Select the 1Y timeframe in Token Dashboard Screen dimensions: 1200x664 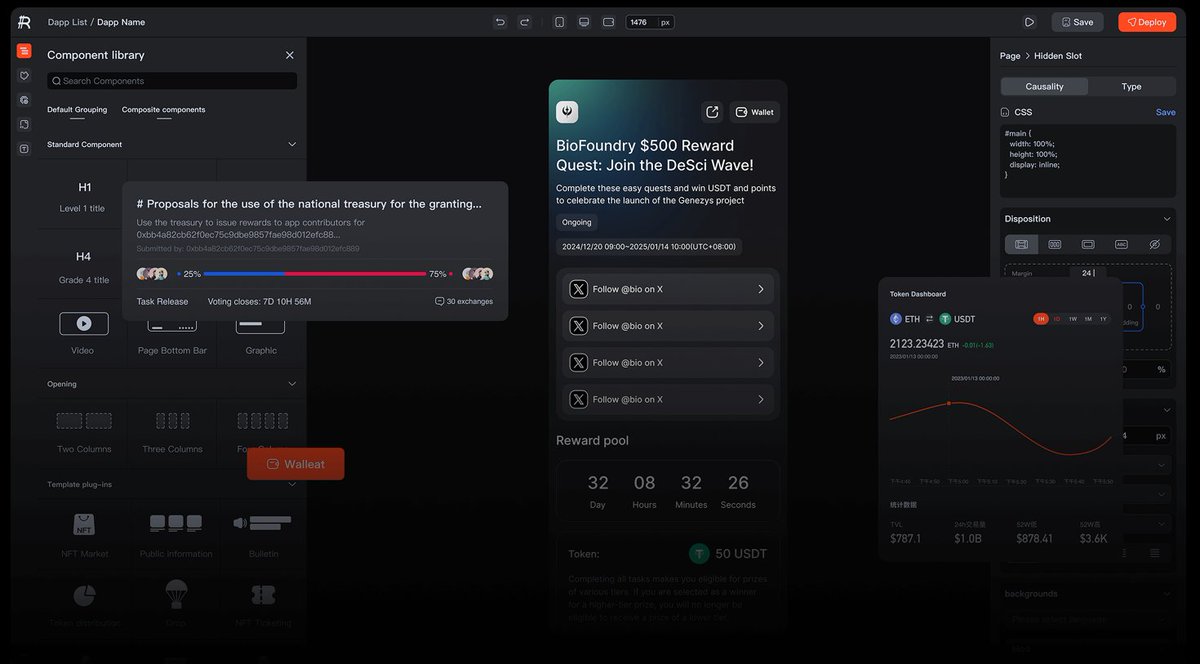tap(1103, 319)
